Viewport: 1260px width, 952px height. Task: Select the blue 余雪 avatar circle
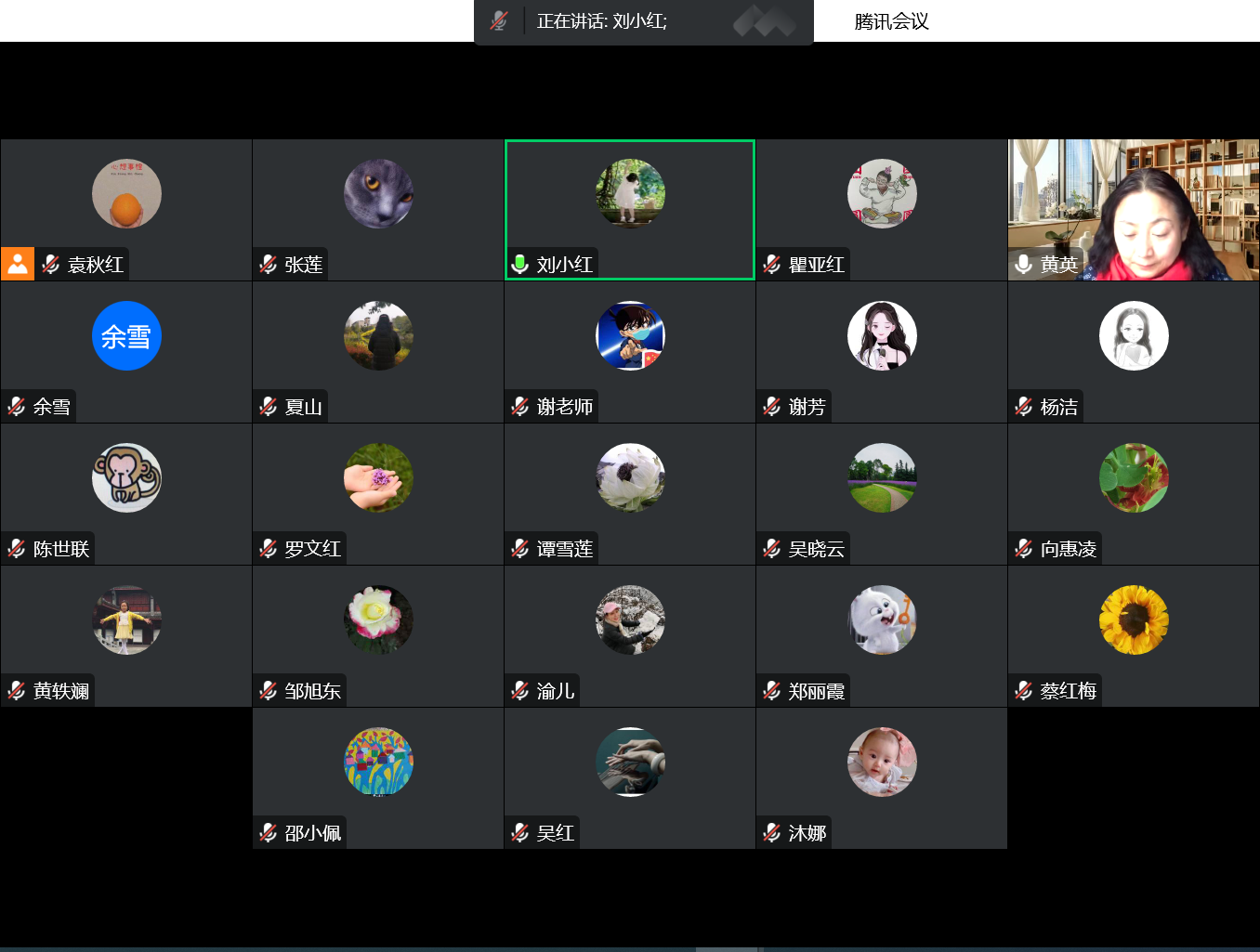coord(126,335)
